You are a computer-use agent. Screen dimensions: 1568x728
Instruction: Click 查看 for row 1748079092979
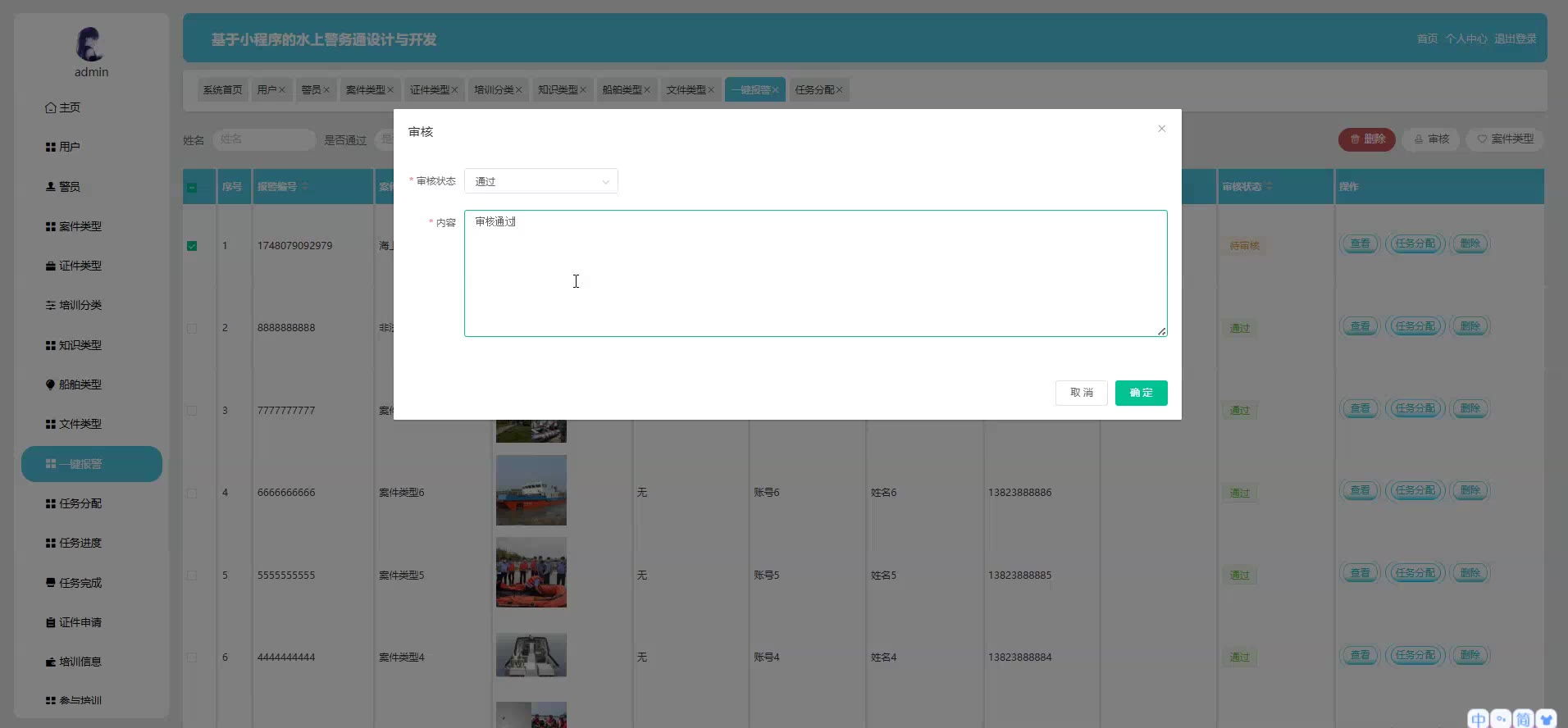coord(1360,243)
